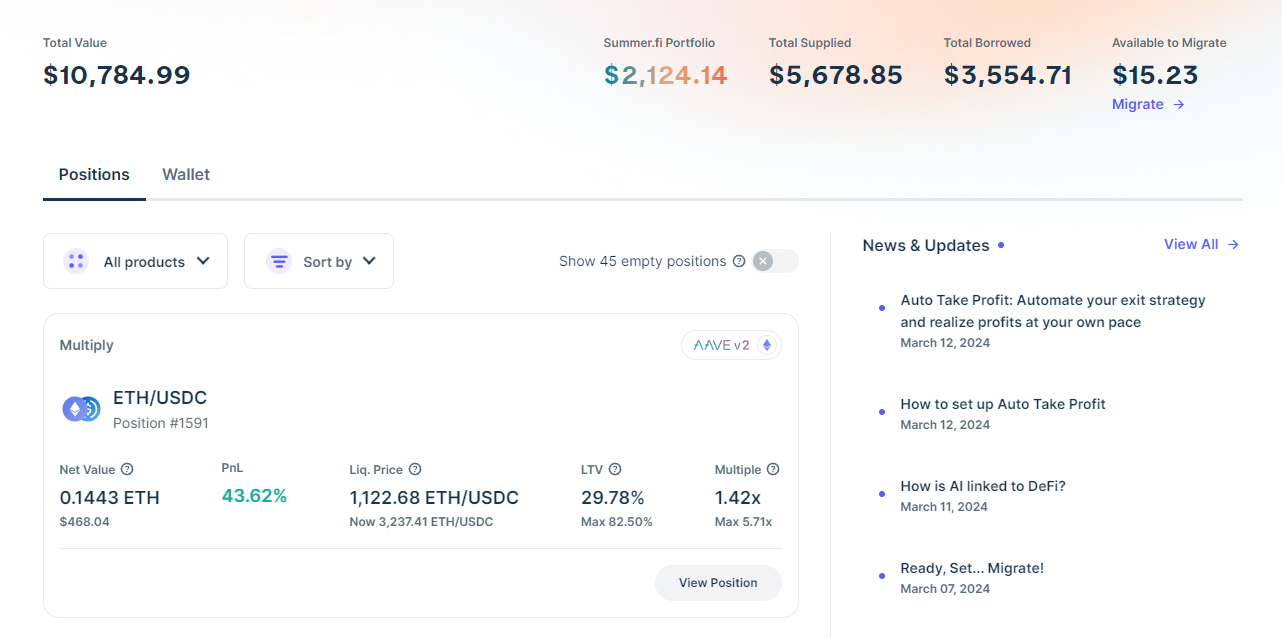Screen dimensions: 1282x638
Task: Click the Sort by filter icon
Action: (279, 261)
